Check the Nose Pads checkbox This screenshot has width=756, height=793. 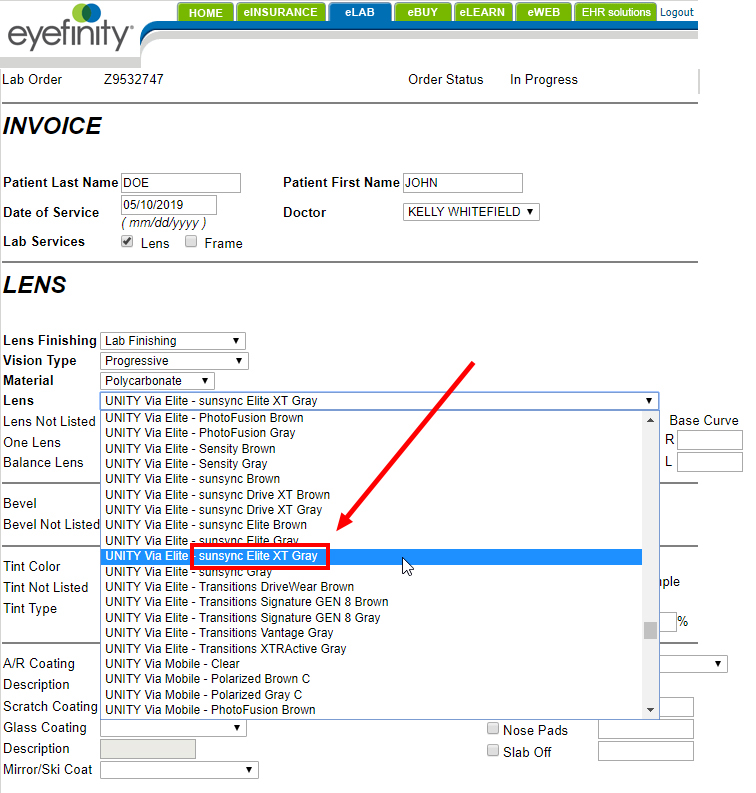493,730
